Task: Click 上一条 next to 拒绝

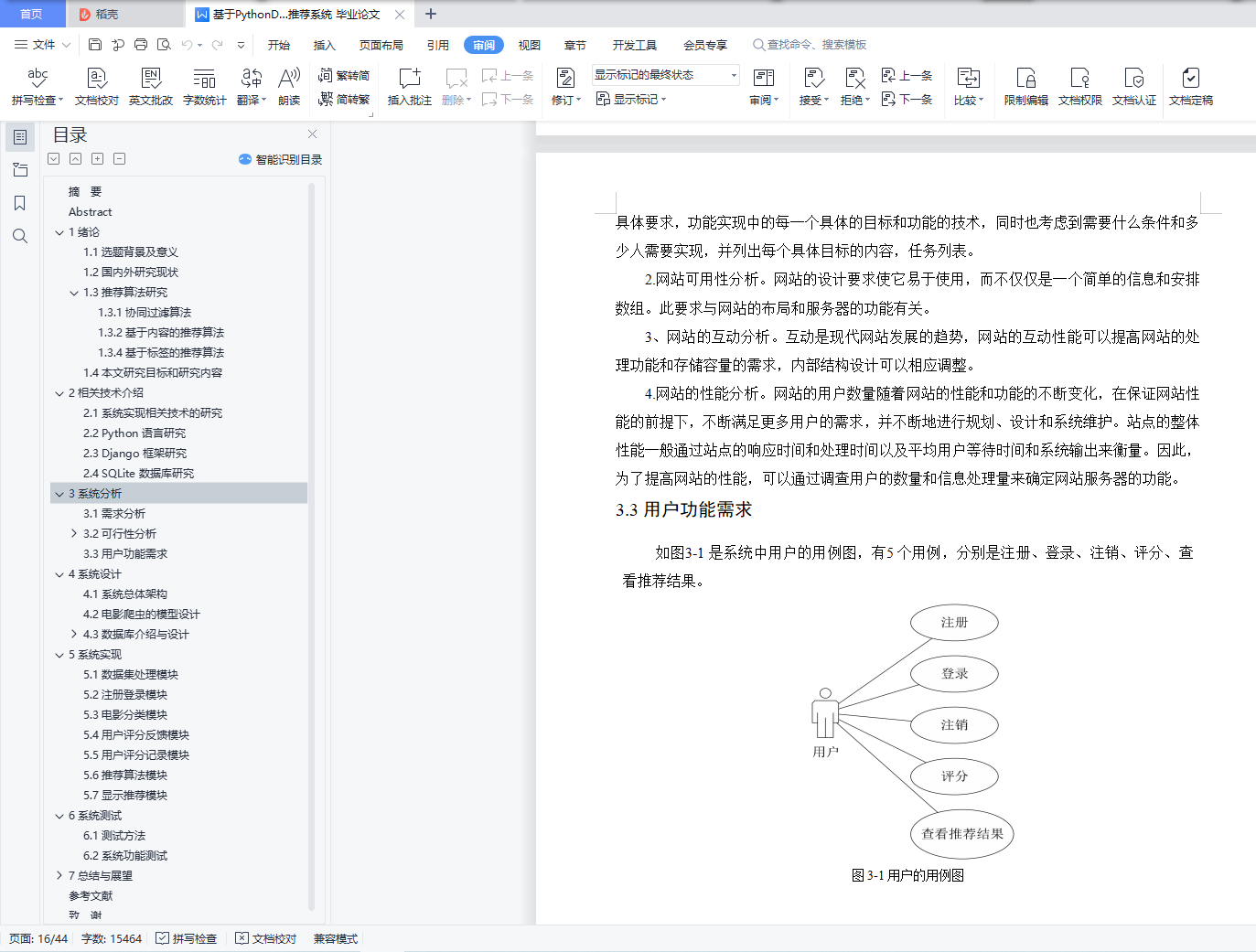Action: (907, 76)
